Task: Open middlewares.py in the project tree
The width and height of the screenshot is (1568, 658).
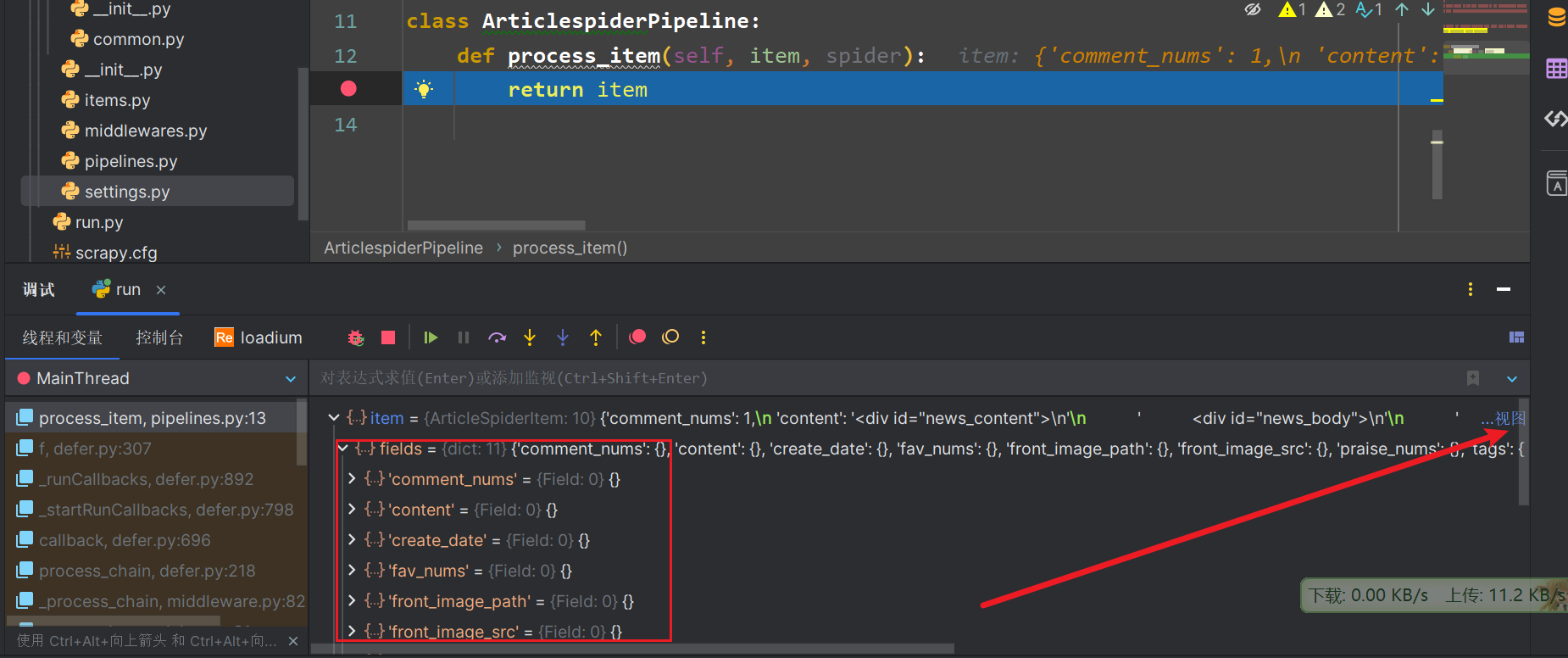Action: coord(134,131)
